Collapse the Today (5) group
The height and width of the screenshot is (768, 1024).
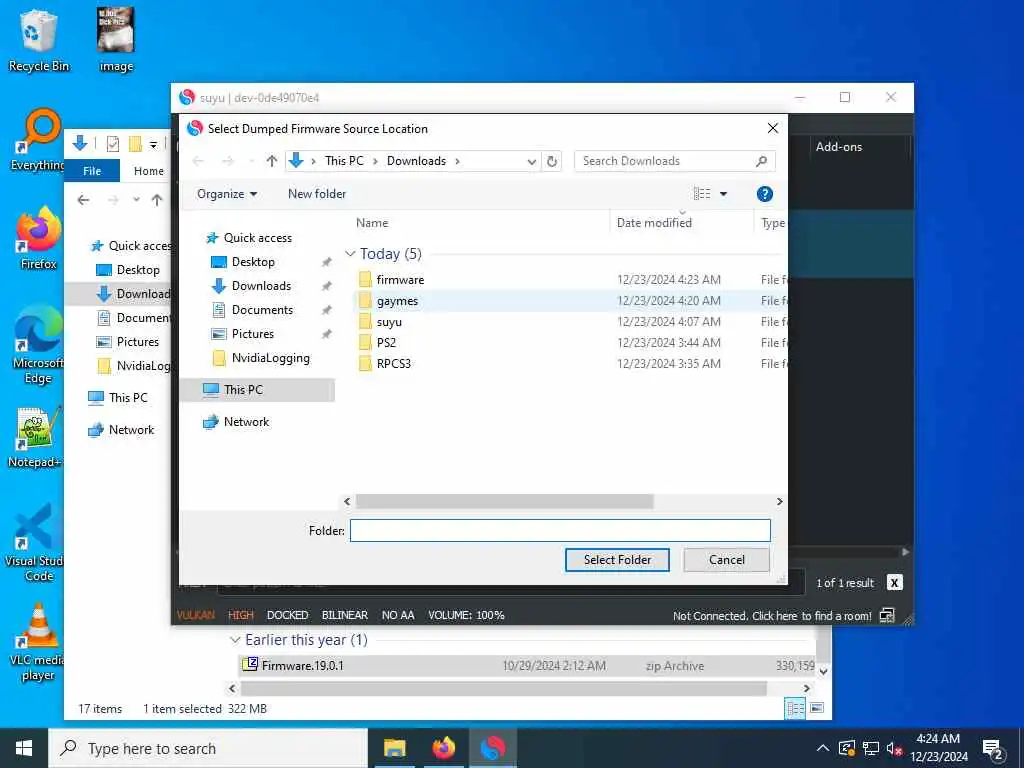[x=350, y=254]
